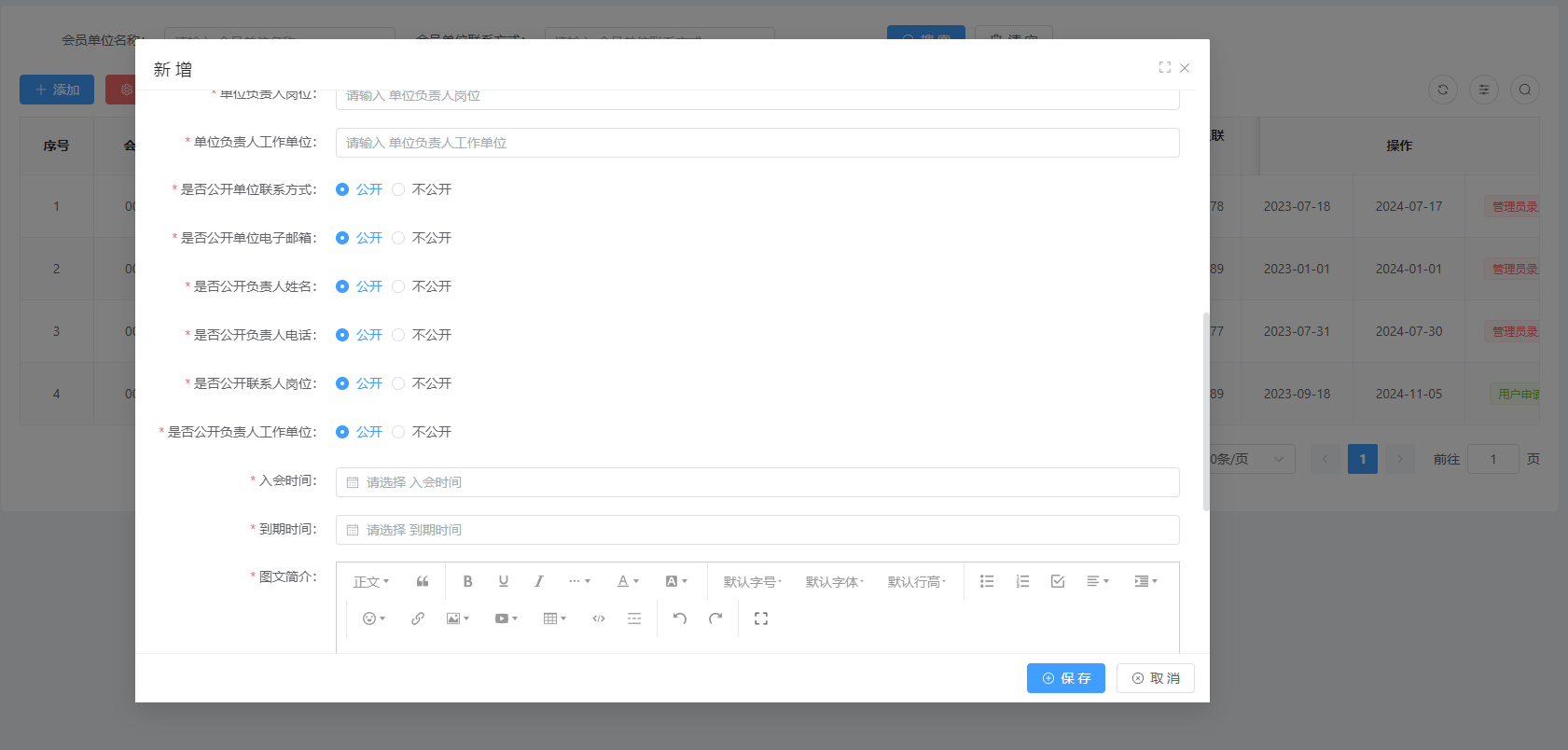Select 公开 for 是否公开负责人电话

click(x=342, y=335)
